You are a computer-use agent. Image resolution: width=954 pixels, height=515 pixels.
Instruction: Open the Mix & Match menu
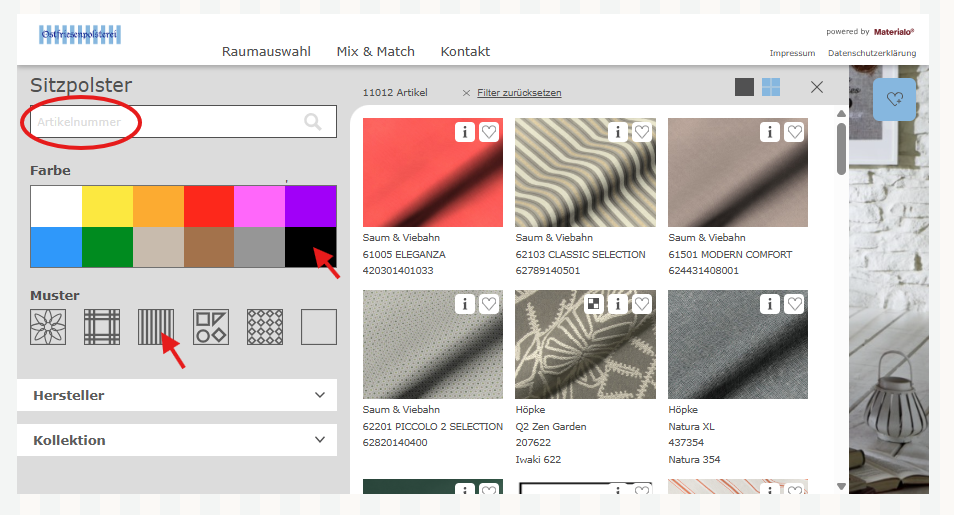(x=375, y=52)
